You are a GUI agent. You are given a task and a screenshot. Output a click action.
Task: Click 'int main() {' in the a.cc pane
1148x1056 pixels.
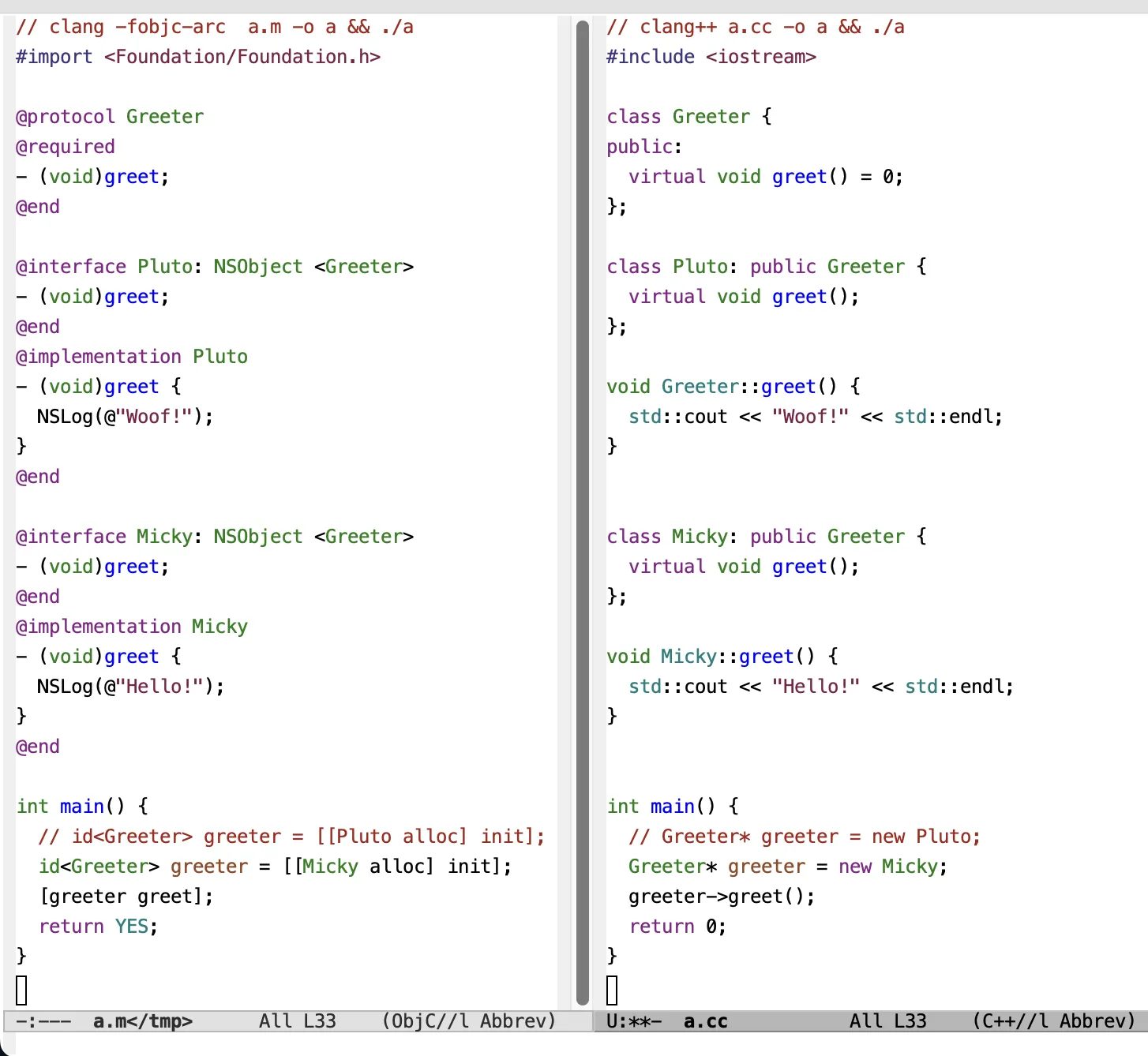click(673, 807)
